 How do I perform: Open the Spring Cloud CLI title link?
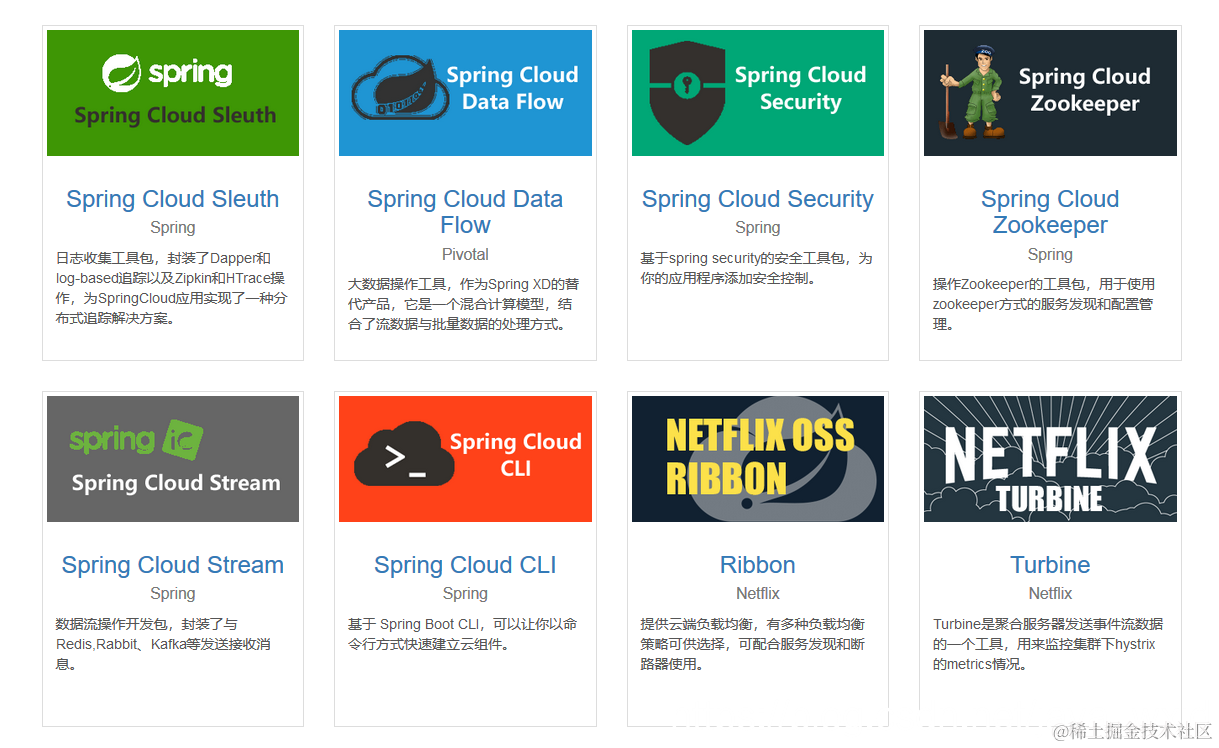[465, 565]
